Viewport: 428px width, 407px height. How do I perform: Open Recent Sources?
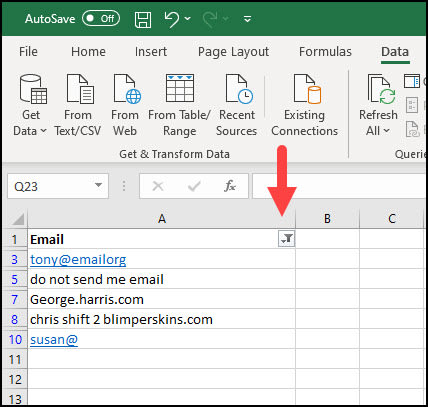click(x=236, y=105)
